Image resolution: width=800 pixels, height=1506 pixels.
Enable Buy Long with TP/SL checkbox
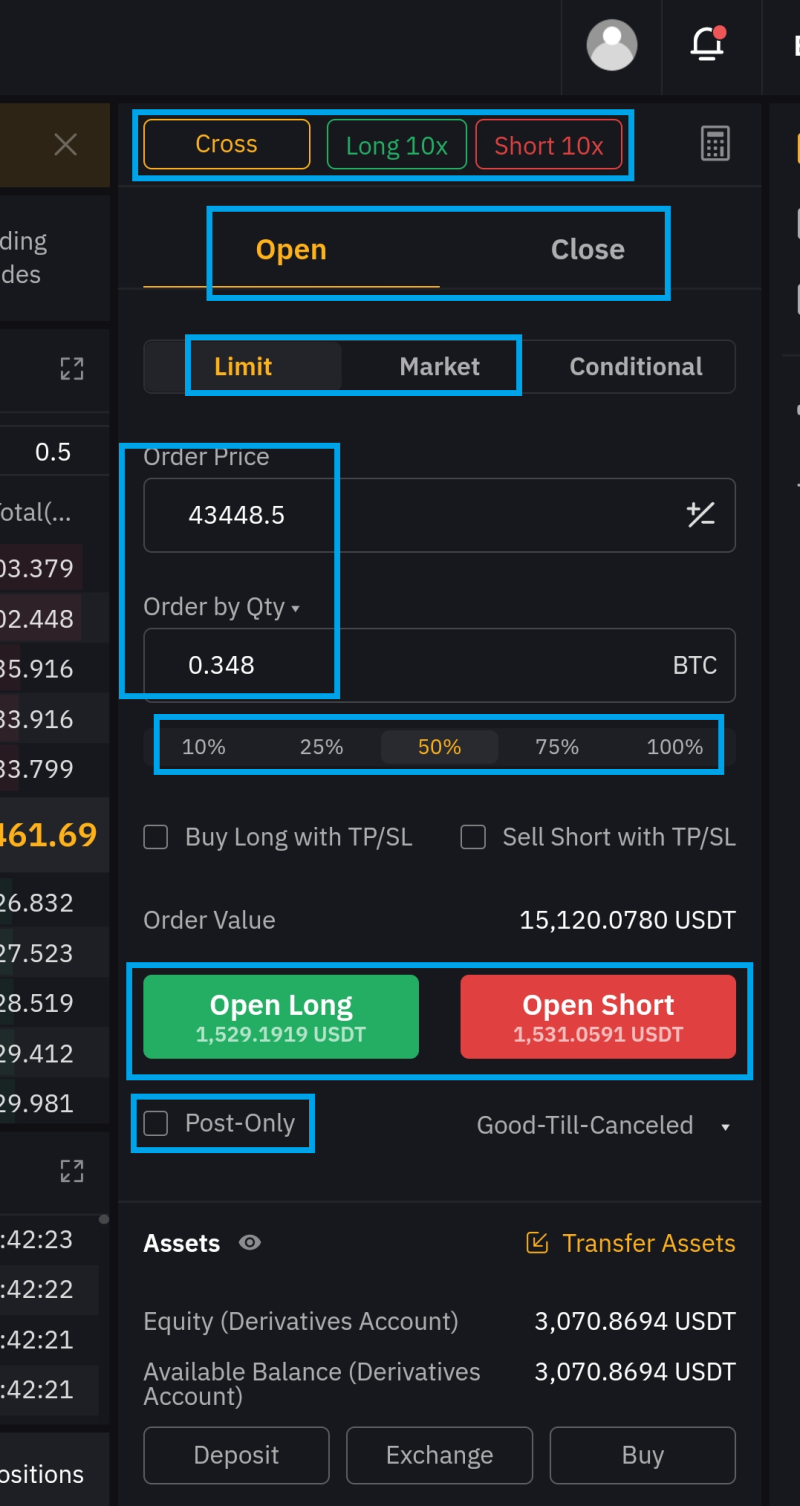click(156, 837)
